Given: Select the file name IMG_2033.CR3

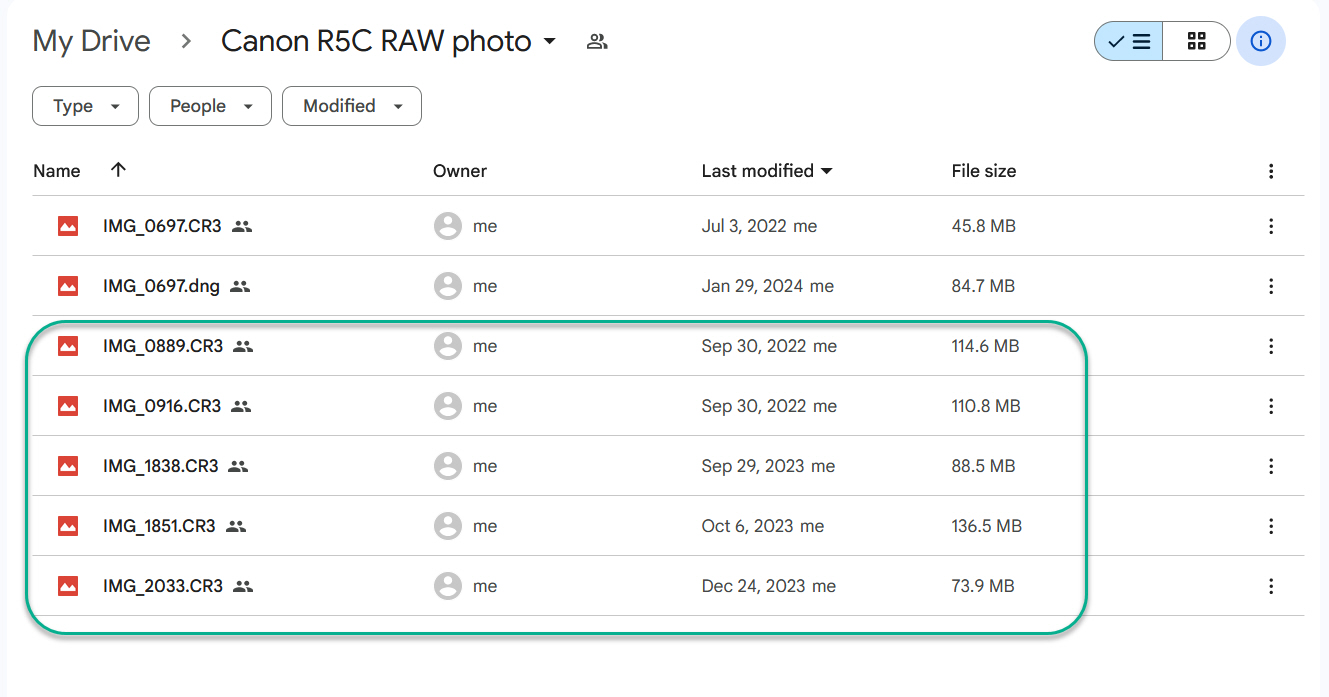Looking at the screenshot, I should pyautogui.click(x=163, y=586).
